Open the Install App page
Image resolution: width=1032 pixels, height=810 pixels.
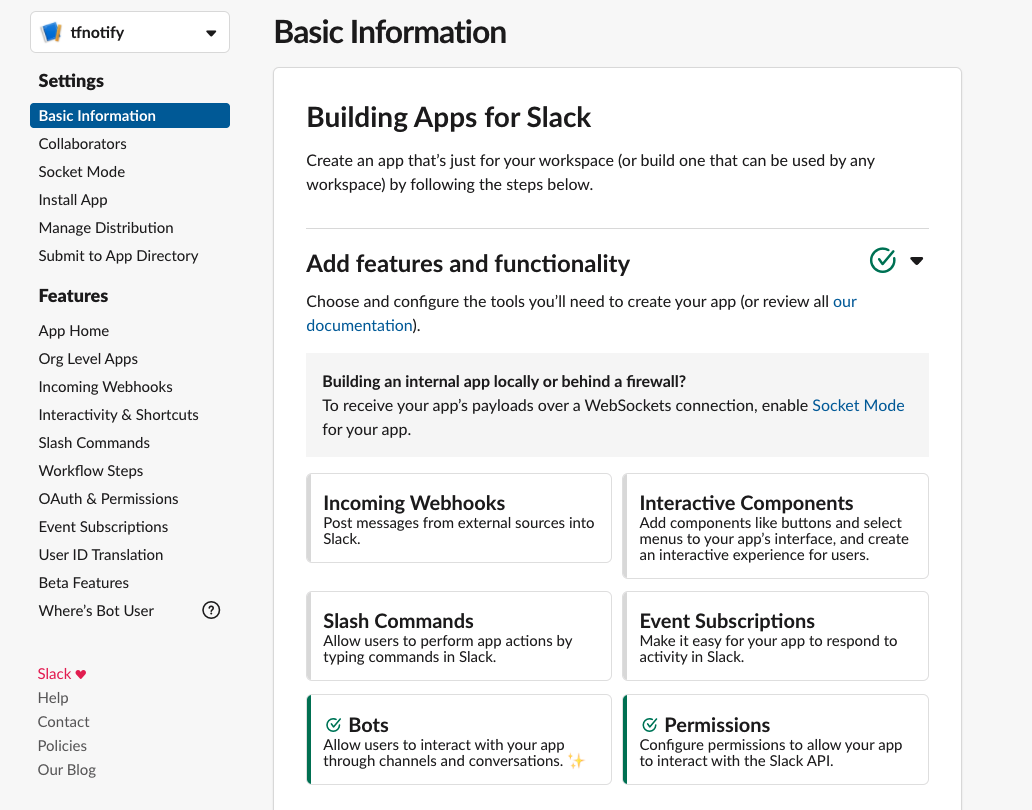(73, 200)
